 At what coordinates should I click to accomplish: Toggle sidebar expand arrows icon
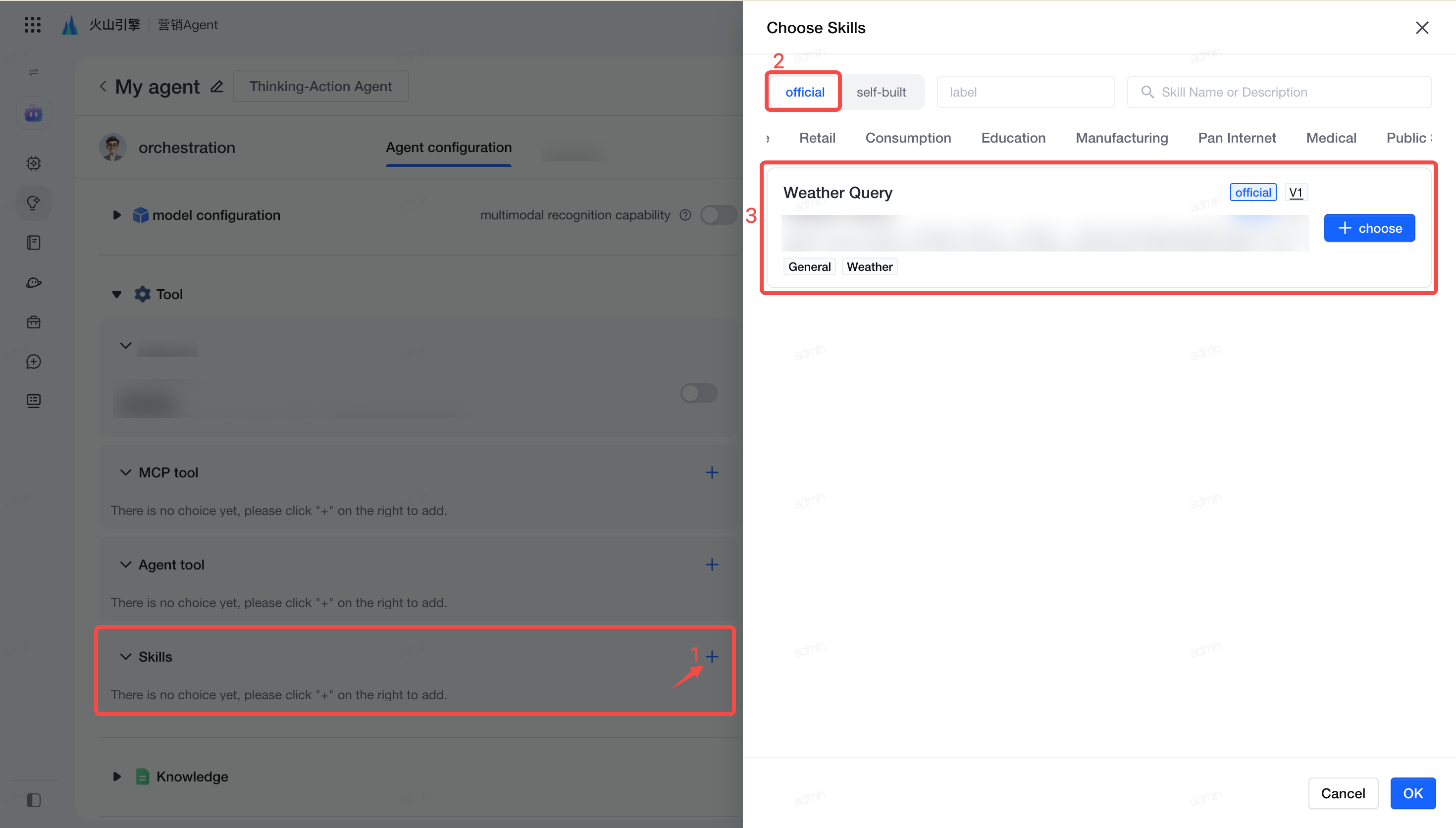34,72
